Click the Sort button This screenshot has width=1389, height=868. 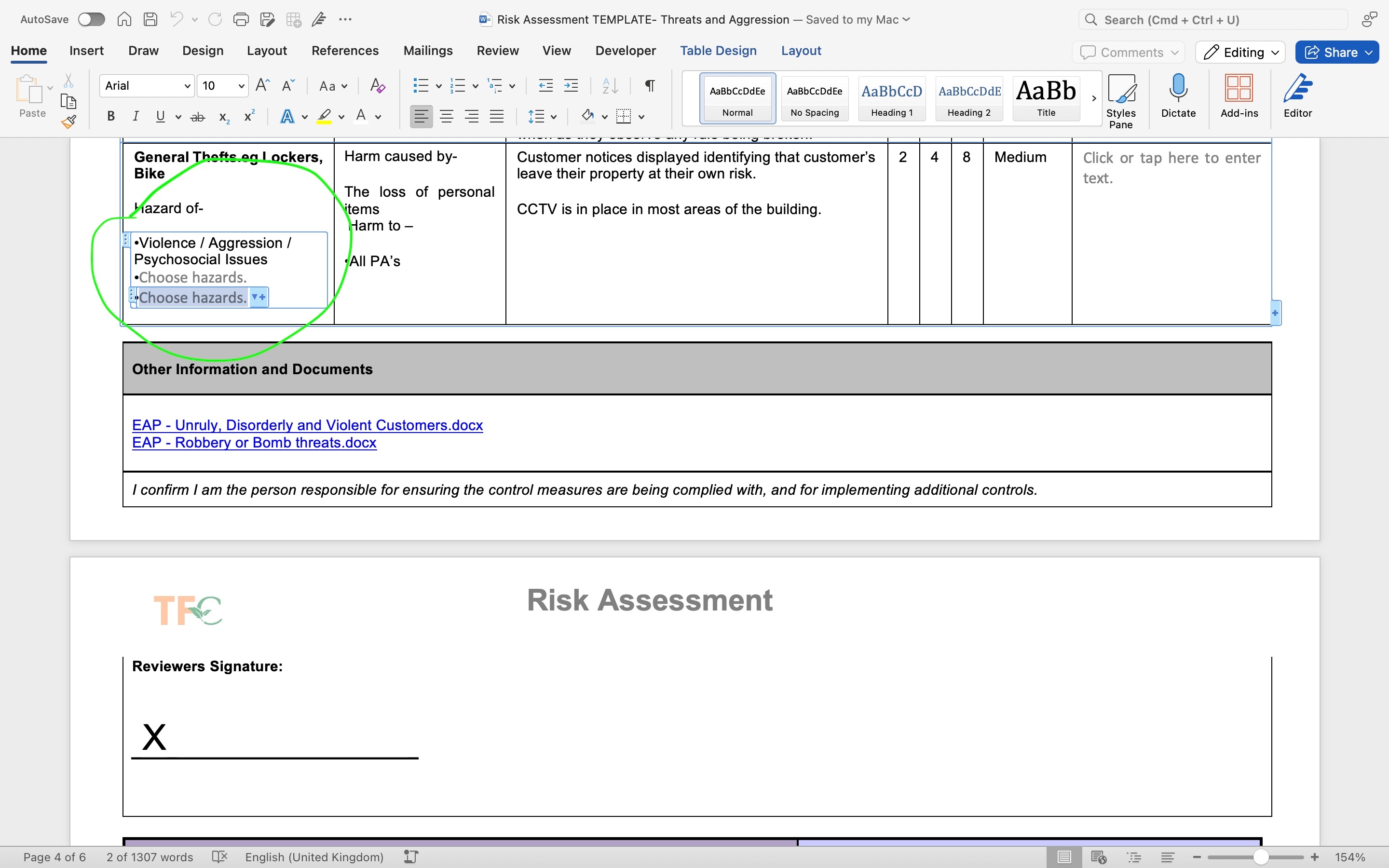click(610, 85)
